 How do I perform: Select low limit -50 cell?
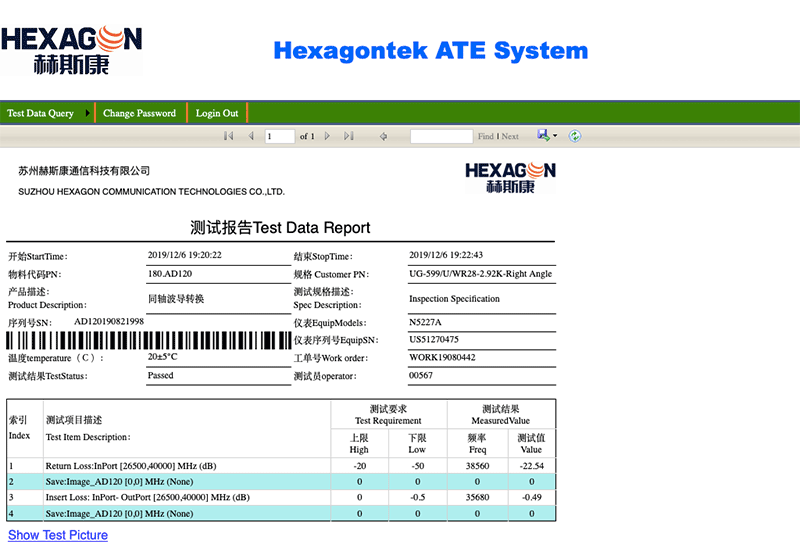[x=417, y=466]
